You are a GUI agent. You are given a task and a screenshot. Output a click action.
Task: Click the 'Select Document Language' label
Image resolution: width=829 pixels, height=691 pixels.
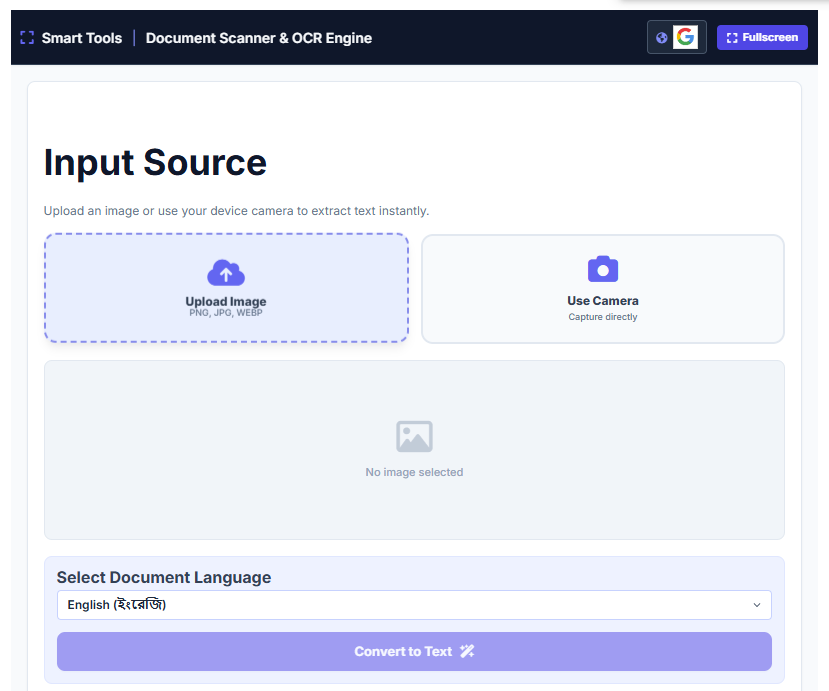(x=164, y=577)
